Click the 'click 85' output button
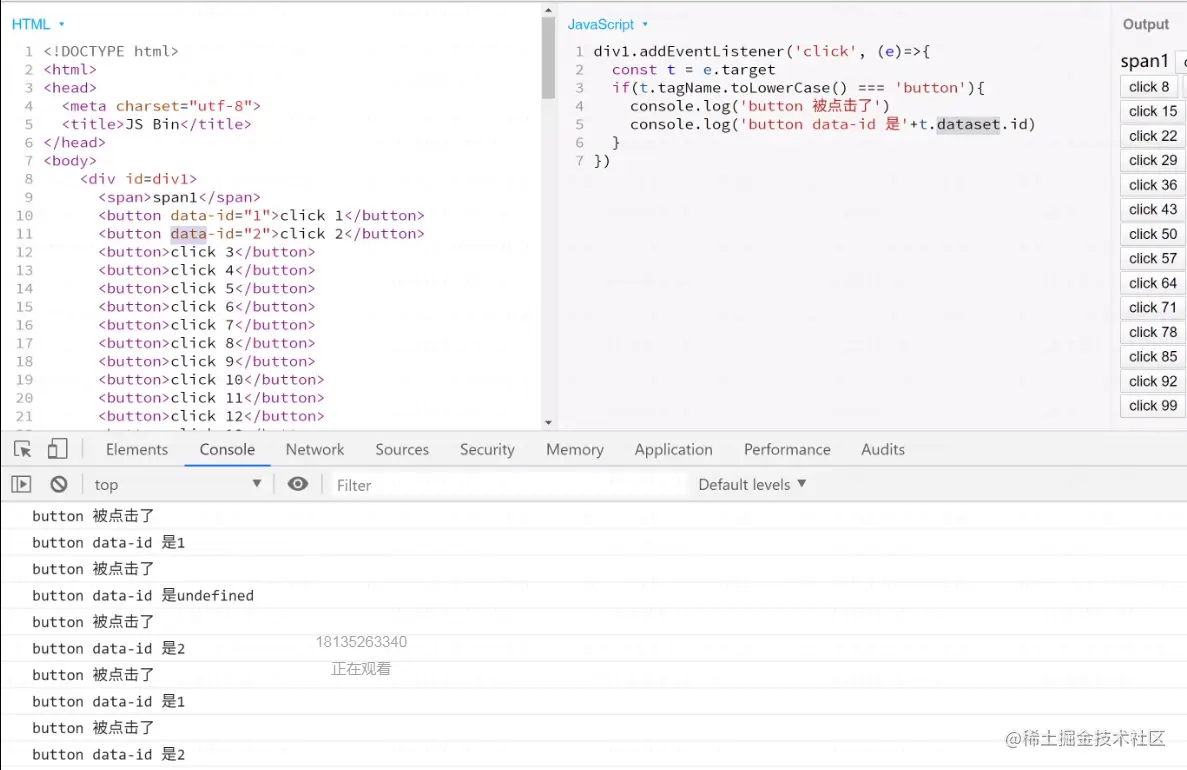 click(x=1152, y=357)
